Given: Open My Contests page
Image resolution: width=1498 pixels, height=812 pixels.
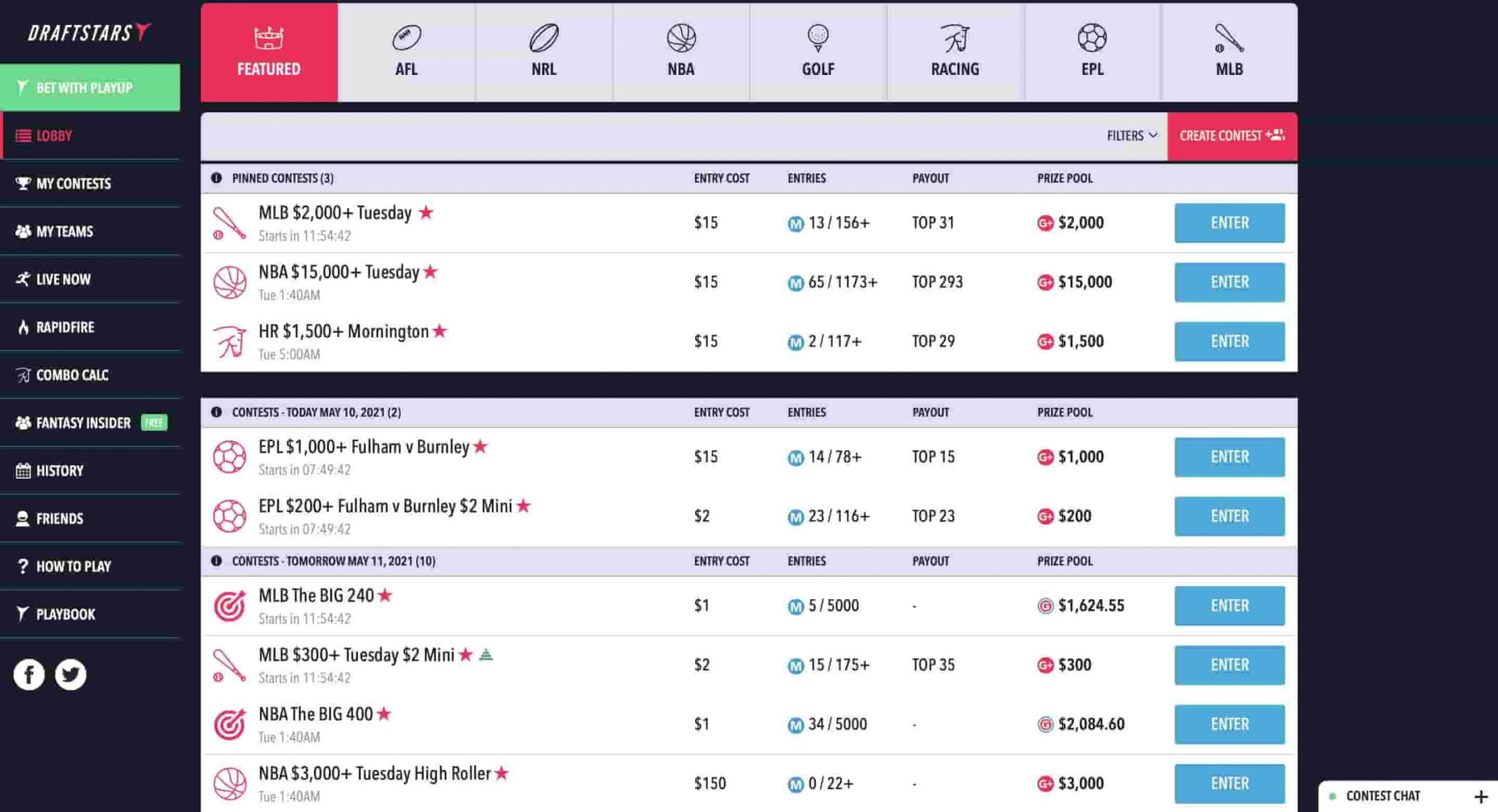Looking at the screenshot, I should coord(90,184).
